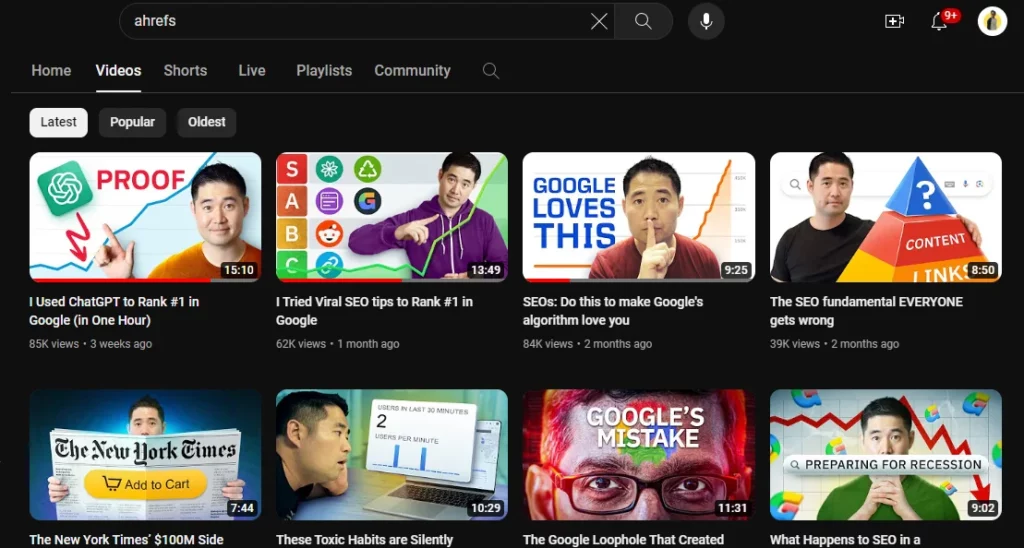Clear the ahrefs search text
The image size is (1024, 548).
(x=599, y=22)
